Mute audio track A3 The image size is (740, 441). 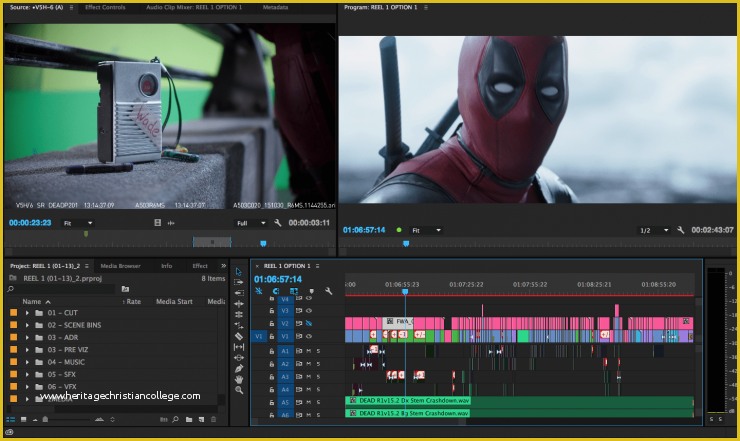309,377
